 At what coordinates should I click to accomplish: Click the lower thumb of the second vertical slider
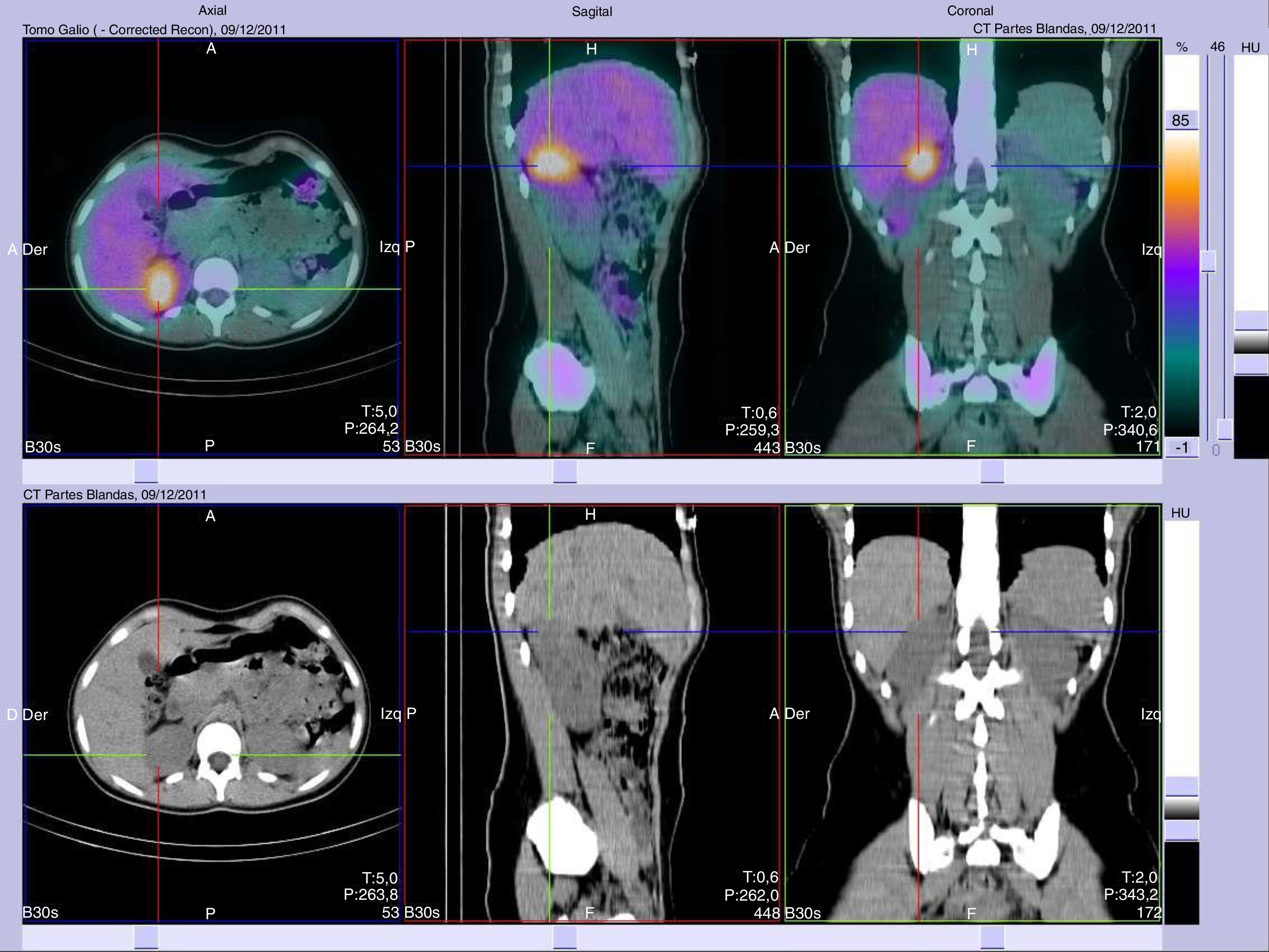(x=1225, y=429)
